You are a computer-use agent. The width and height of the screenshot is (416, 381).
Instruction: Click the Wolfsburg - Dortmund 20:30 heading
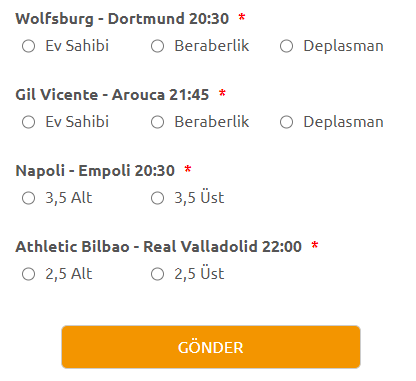click(122, 19)
